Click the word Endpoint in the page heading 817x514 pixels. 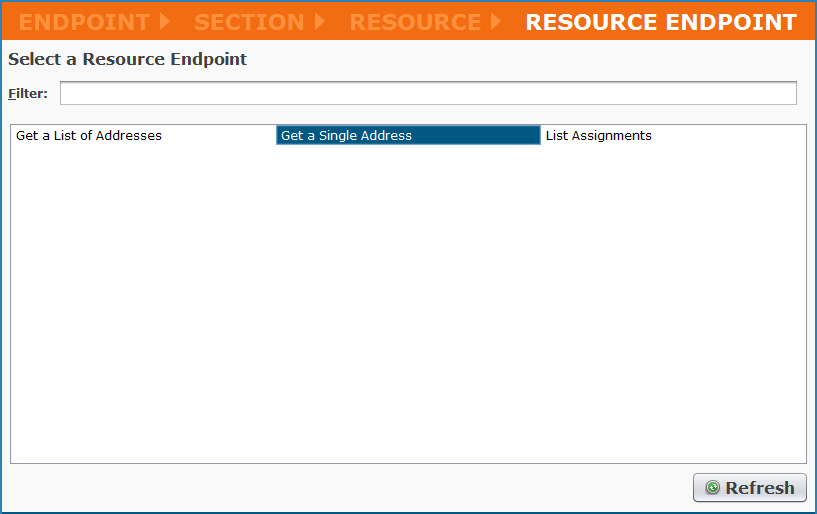208,59
